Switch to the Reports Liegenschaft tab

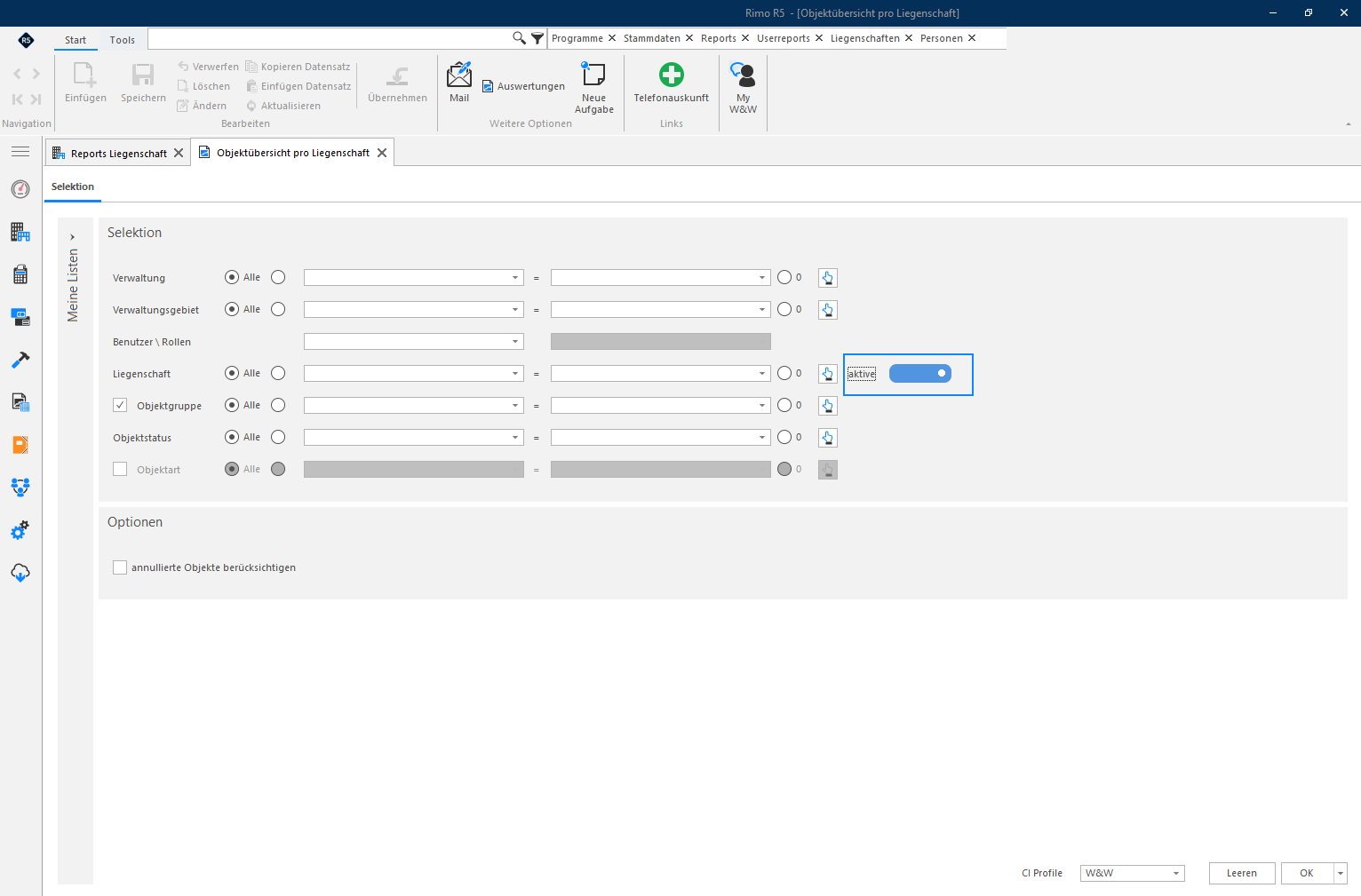(119, 153)
